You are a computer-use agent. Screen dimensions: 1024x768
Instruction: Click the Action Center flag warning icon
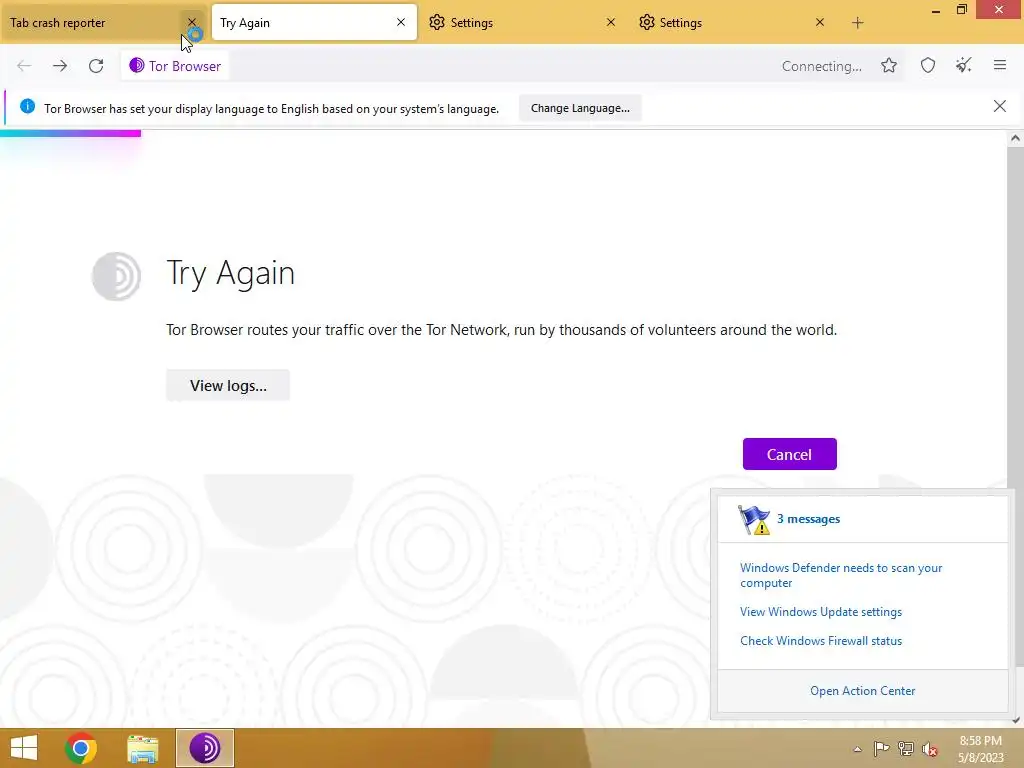(754, 520)
